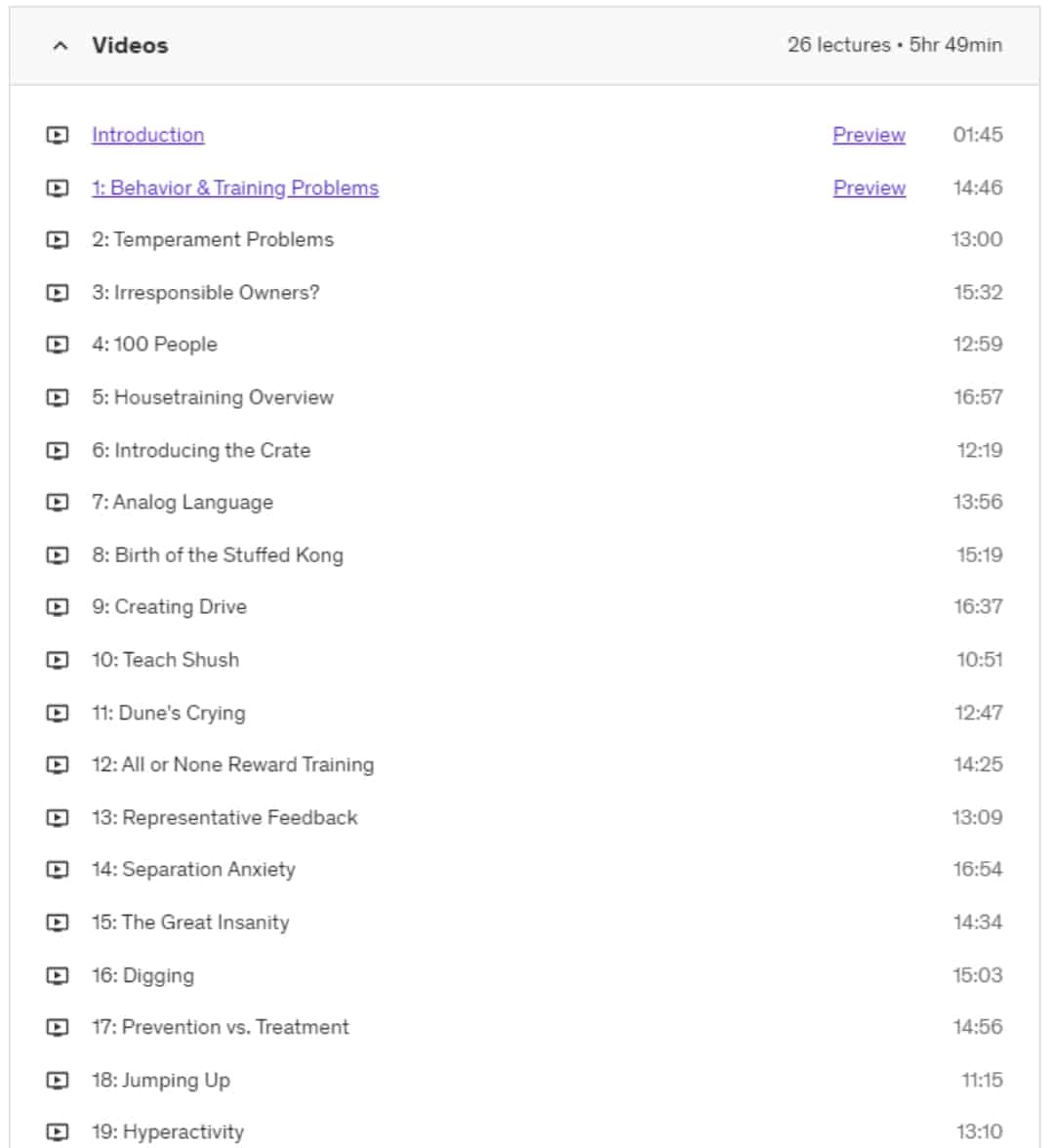Open the Introduction lecture link
This screenshot has height=1148, width=1054.
pos(148,135)
